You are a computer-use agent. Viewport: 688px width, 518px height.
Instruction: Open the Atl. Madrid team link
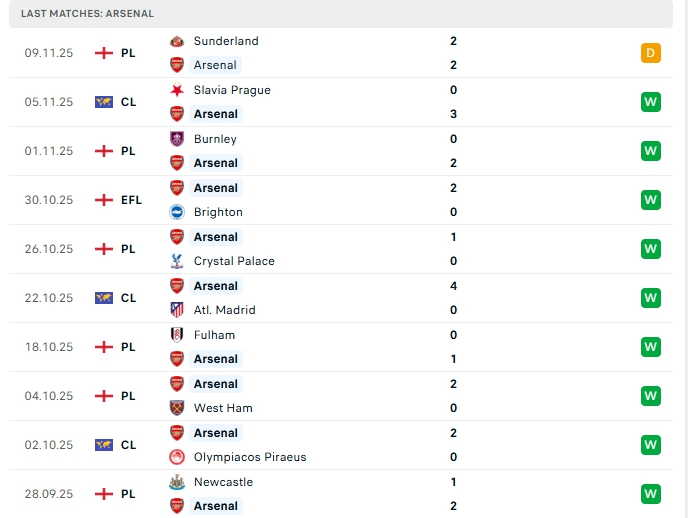click(225, 310)
